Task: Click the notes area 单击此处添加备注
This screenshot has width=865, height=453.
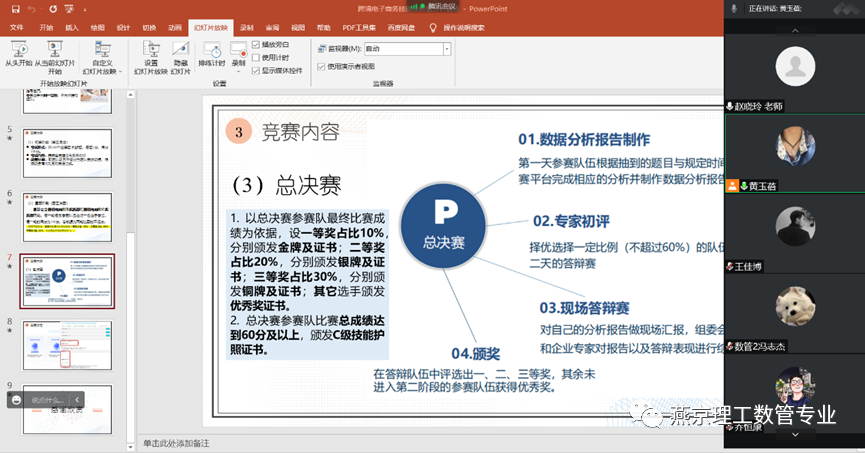Action: [x=400, y=442]
